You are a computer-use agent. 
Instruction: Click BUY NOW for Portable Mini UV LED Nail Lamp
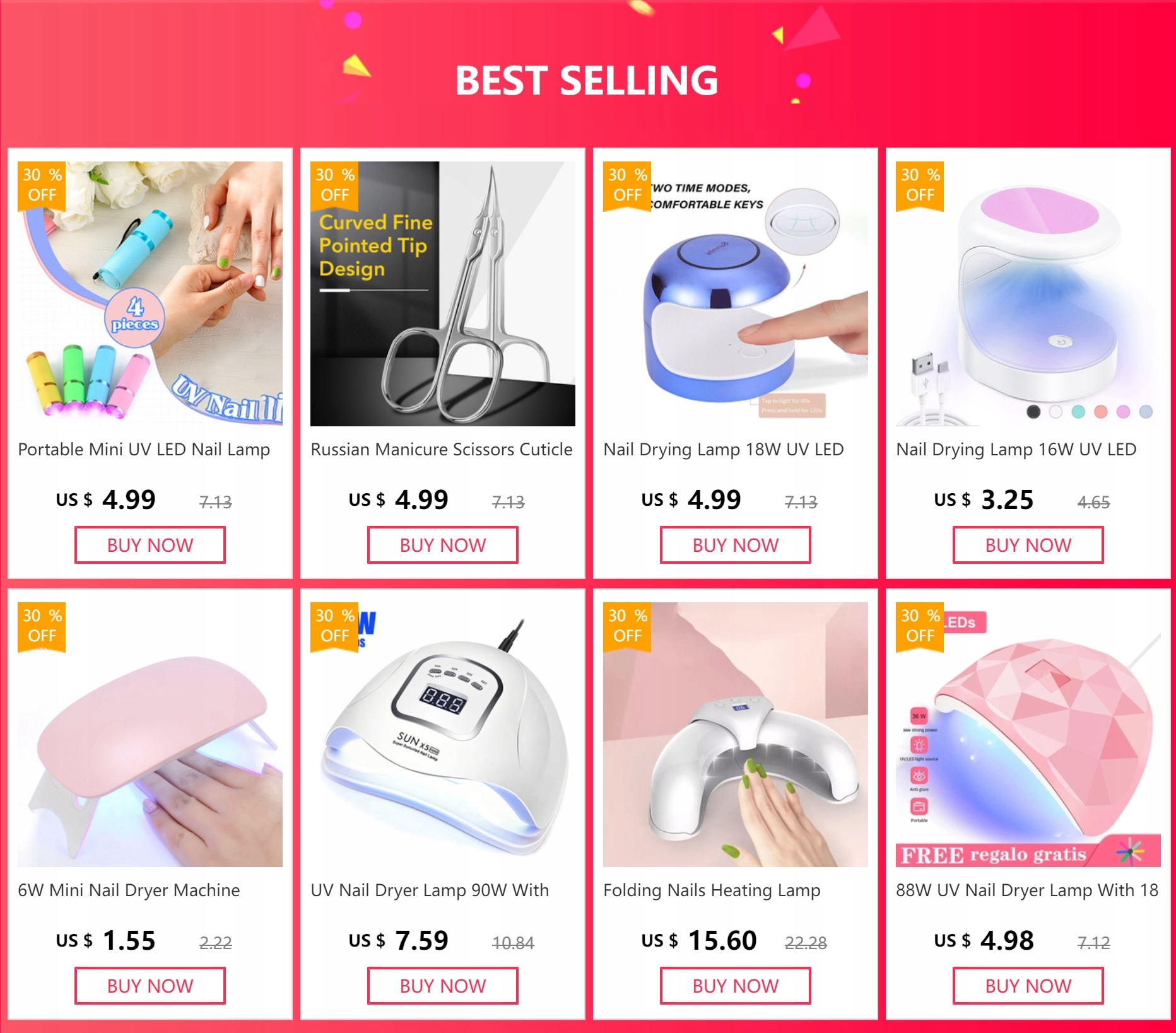coord(150,545)
